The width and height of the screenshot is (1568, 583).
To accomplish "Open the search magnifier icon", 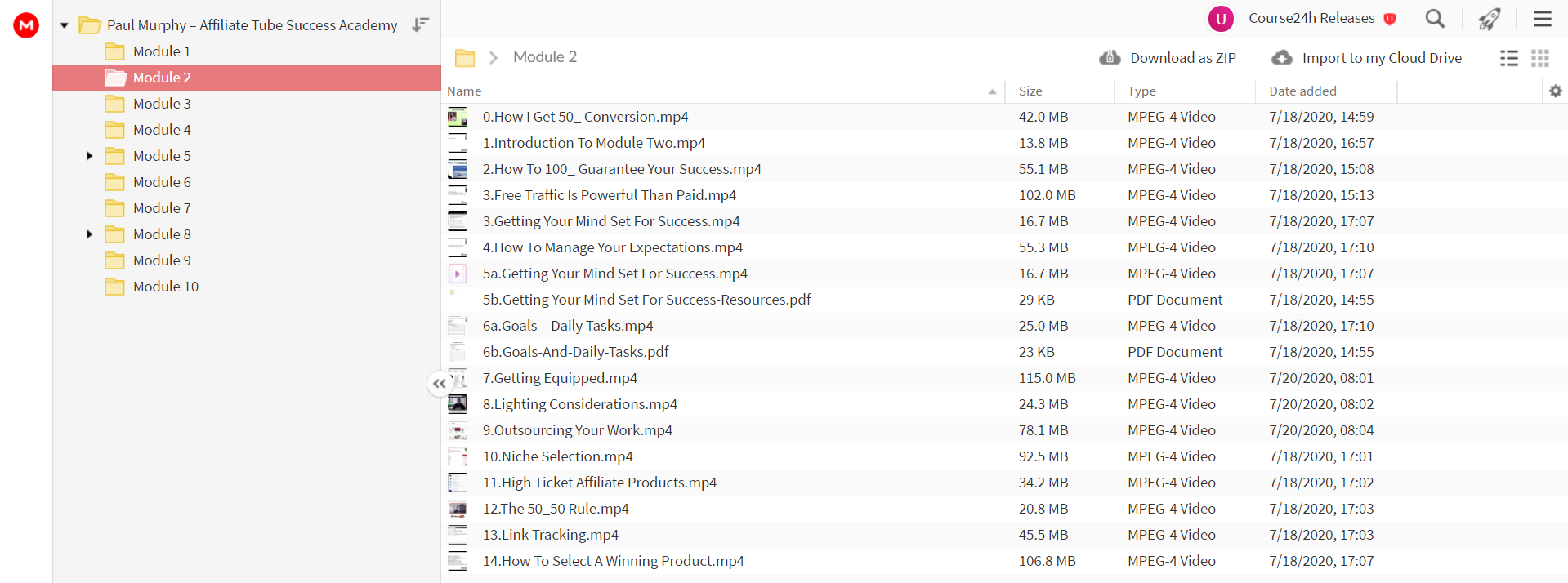I will (x=1435, y=18).
